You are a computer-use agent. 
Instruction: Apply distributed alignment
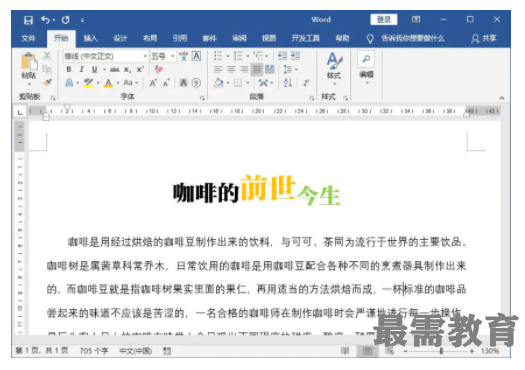tap(270, 70)
